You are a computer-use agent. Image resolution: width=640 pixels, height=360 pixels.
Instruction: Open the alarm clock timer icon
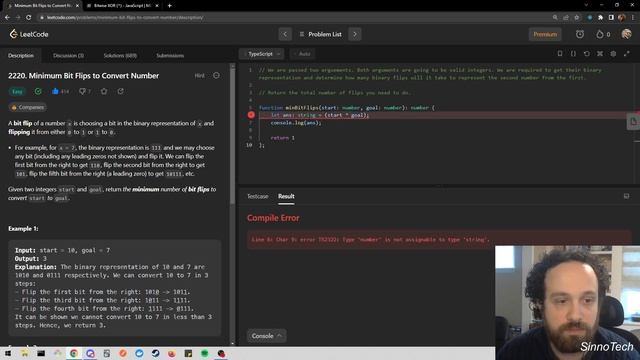(580, 34)
